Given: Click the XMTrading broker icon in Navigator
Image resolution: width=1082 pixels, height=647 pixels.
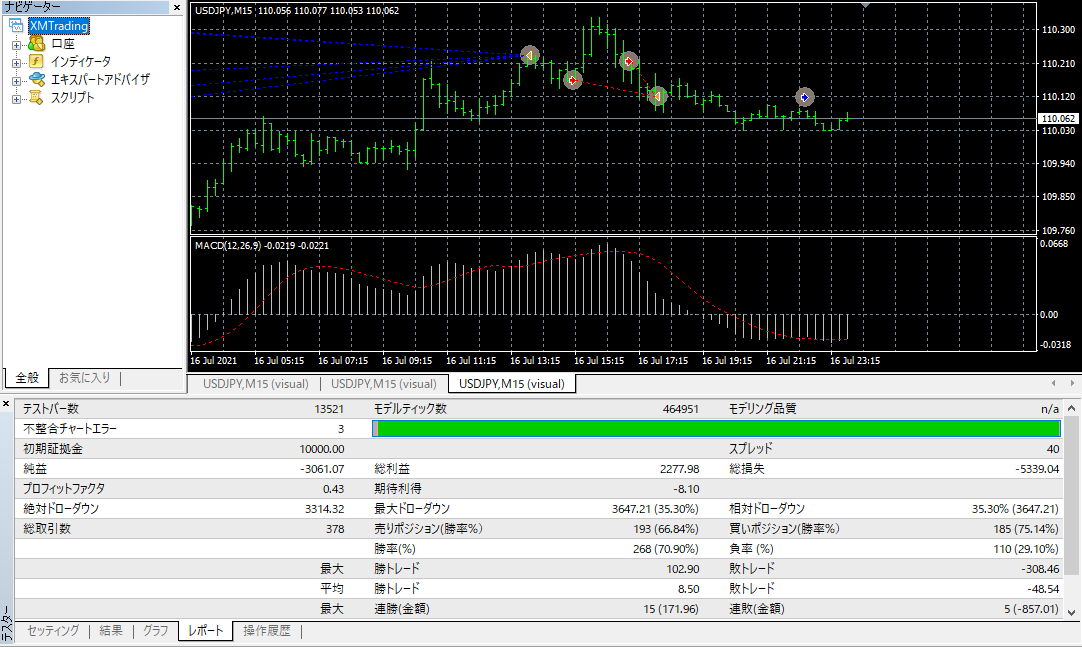Looking at the screenshot, I should pos(16,26).
